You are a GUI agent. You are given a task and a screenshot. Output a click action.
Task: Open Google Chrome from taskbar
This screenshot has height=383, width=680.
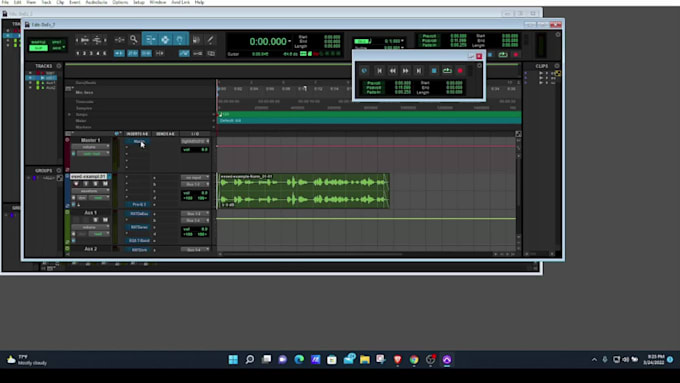pyautogui.click(x=414, y=360)
